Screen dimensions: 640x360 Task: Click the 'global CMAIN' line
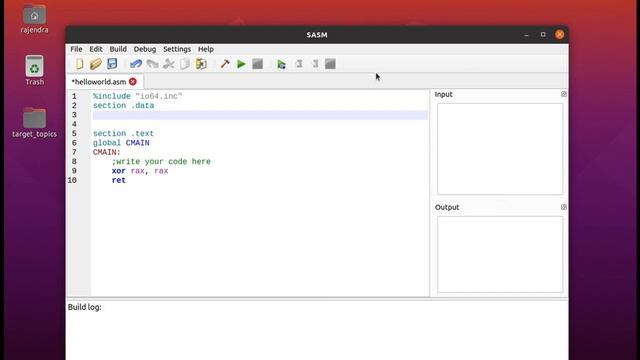point(121,143)
